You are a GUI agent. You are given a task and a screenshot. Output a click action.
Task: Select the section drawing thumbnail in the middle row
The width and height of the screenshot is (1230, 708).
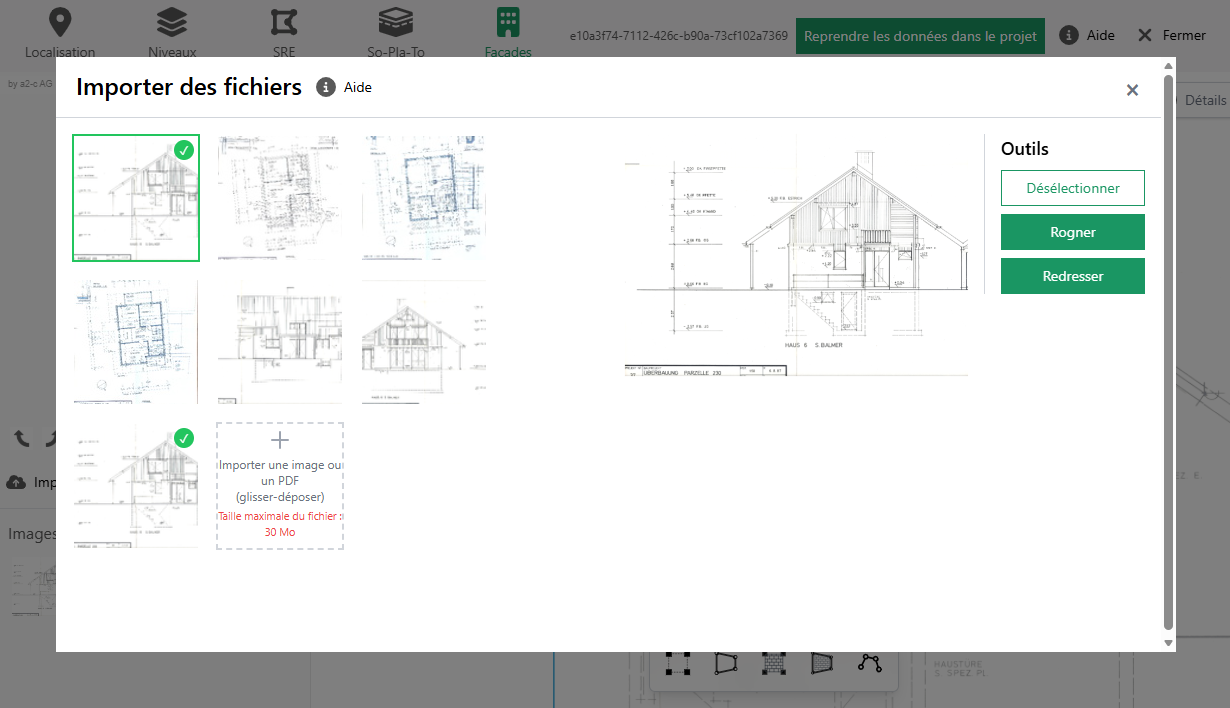[x=280, y=342]
